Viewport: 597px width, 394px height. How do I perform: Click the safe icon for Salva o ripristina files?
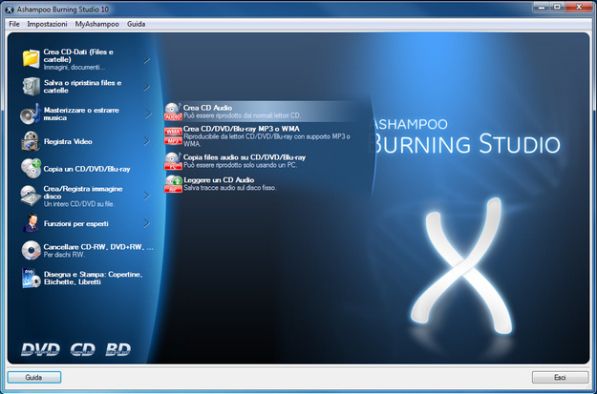coord(31,86)
